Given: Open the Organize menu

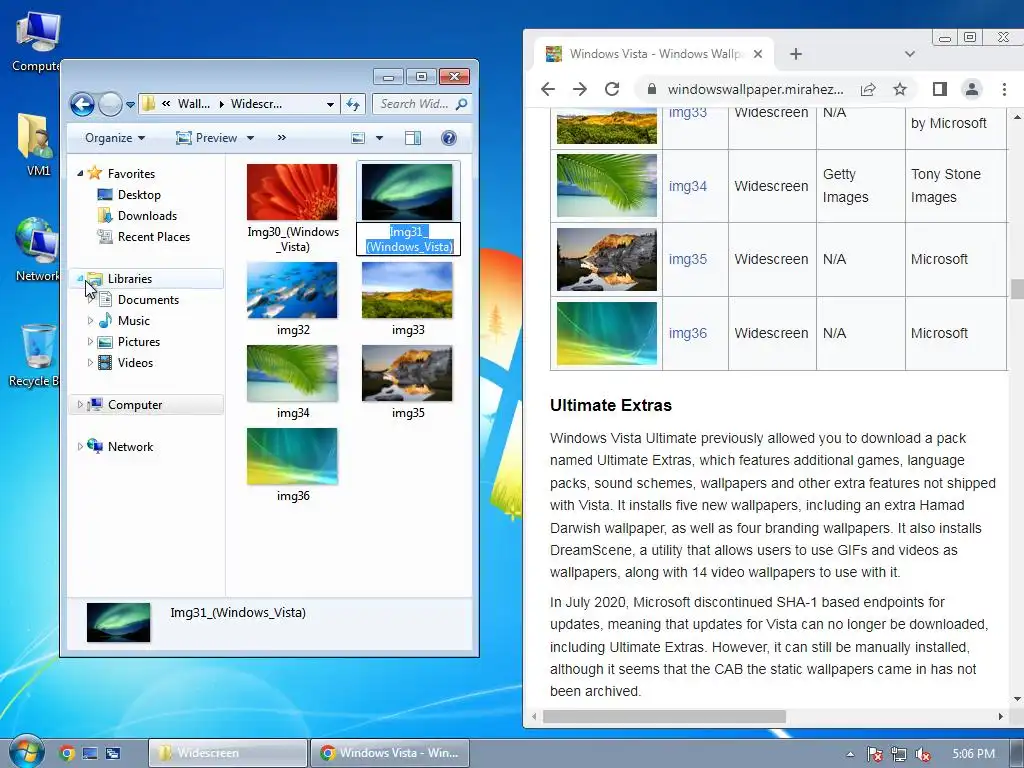Looking at the screenshot, I should [115, 138].
